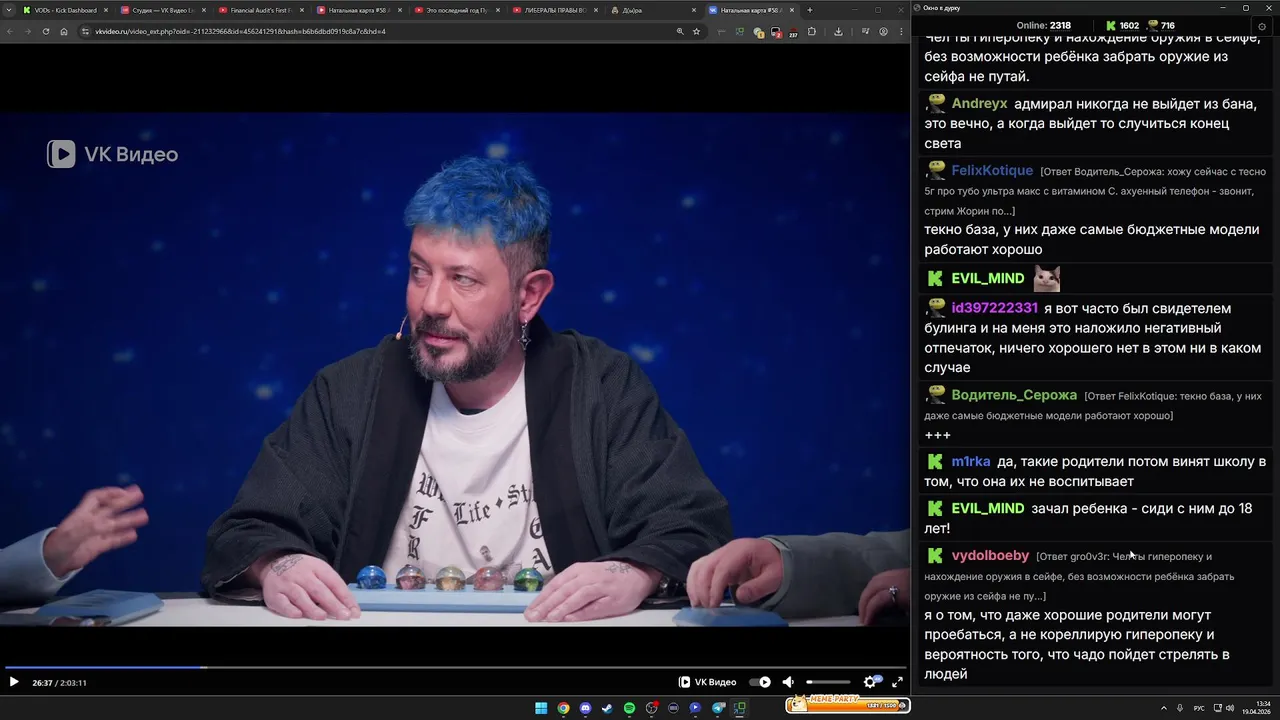Open browser downloads

pos(838,31)
